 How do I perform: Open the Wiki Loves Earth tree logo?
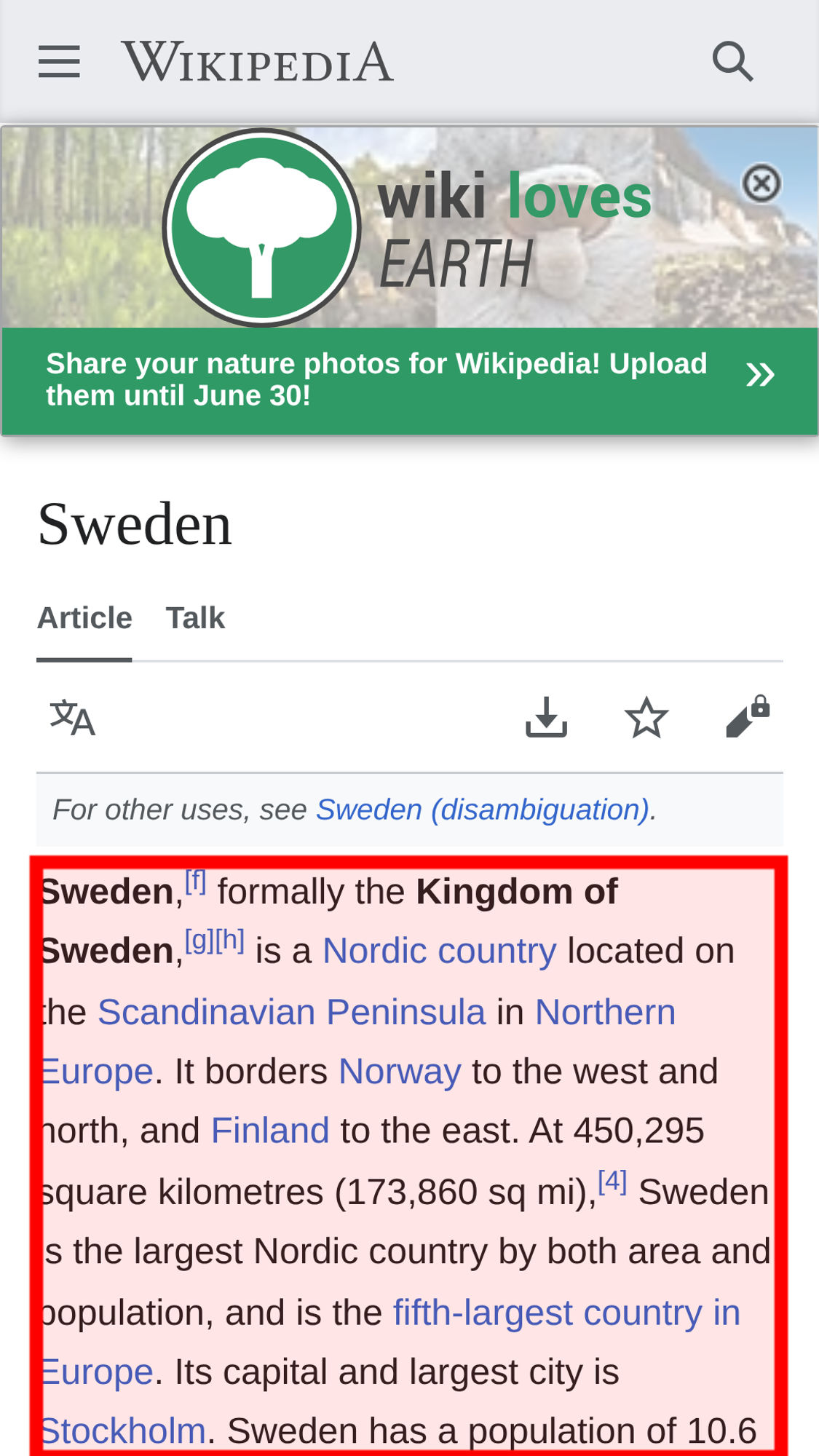pyautogui.click(x=261, y=228)
